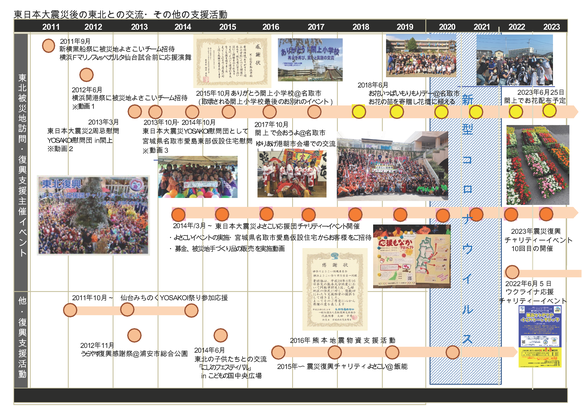Click the 2020 year header

[447, 27]
